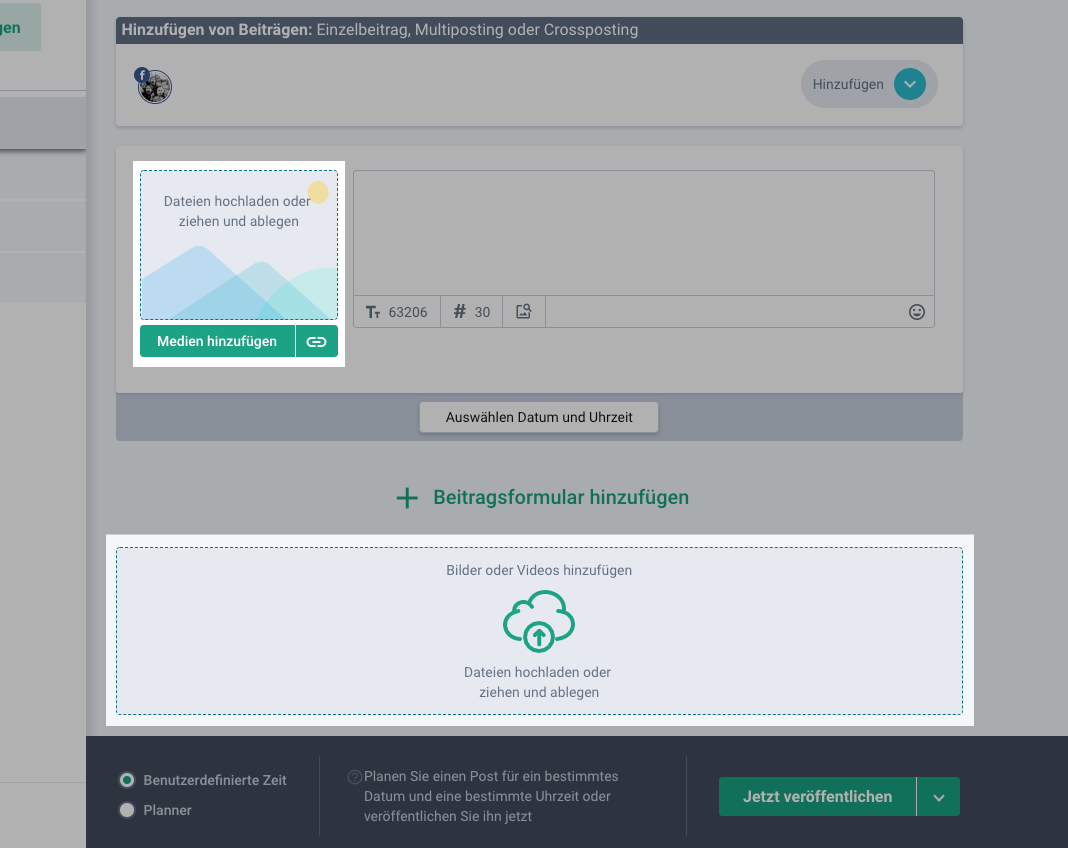Click the image icon in text toolbar

523,312
